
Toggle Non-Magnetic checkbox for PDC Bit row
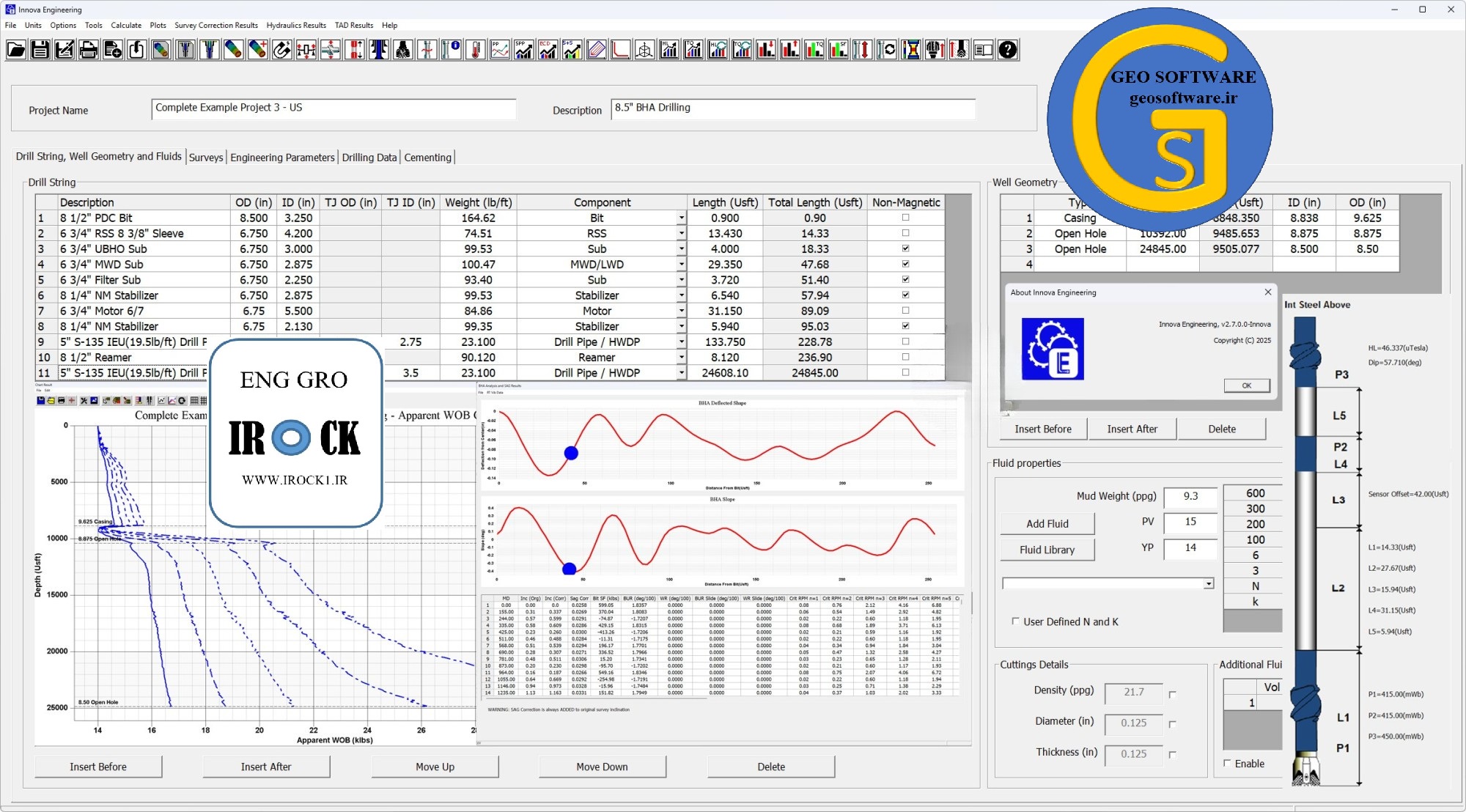click(x=905, y=218)
